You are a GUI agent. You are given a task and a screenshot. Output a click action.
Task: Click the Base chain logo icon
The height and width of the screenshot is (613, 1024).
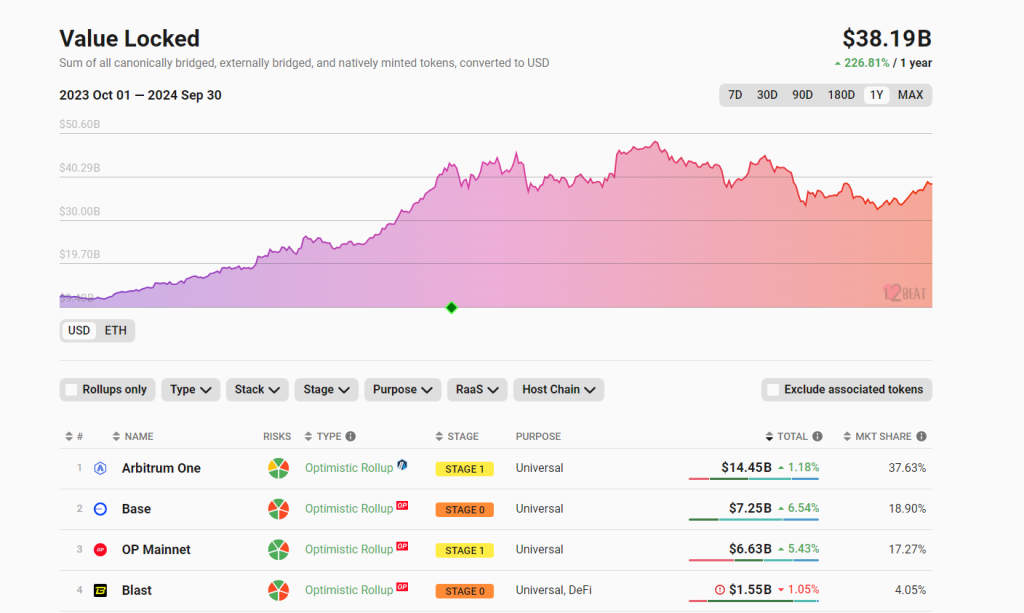100,509
